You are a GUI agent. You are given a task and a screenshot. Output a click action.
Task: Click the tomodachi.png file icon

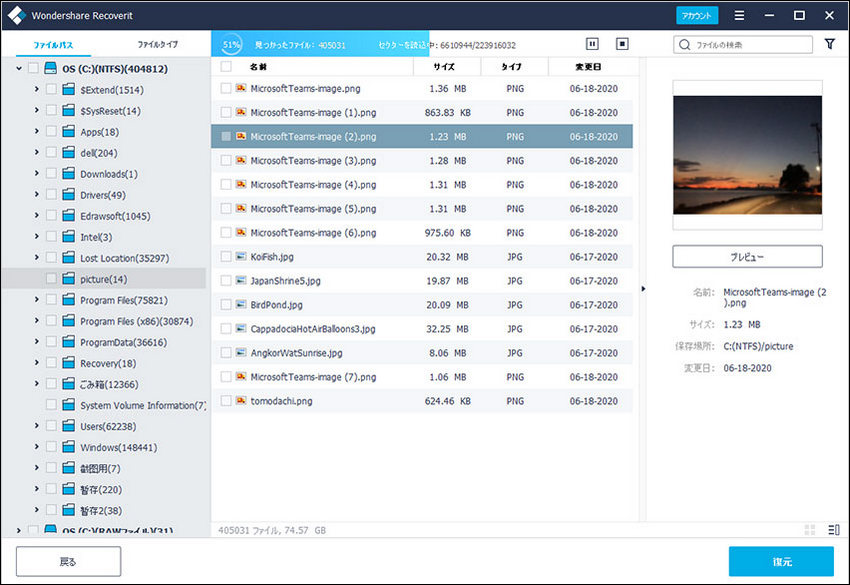pos(241,401)
